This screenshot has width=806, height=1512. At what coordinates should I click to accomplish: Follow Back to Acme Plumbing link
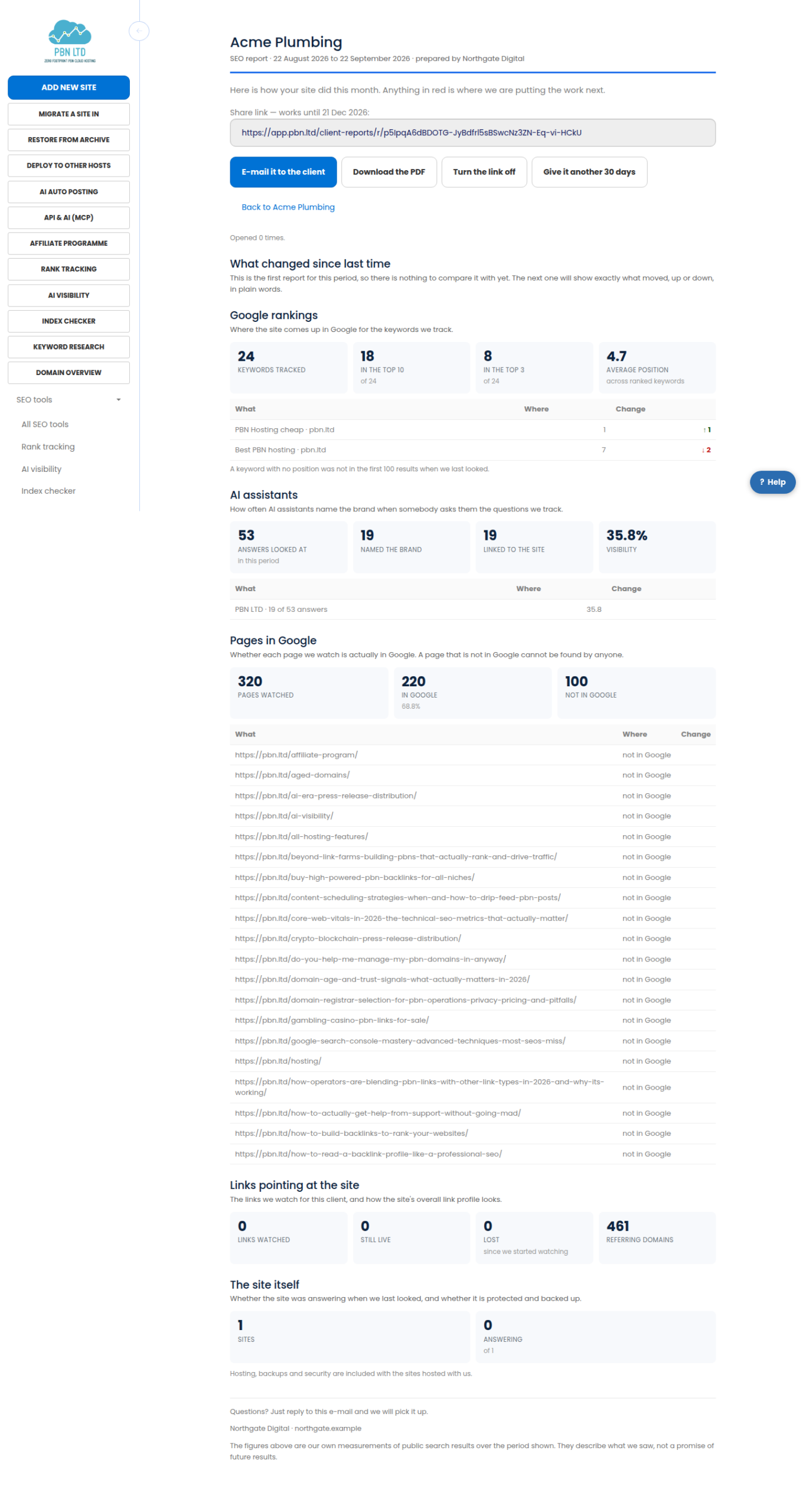[x=287, y=206]
